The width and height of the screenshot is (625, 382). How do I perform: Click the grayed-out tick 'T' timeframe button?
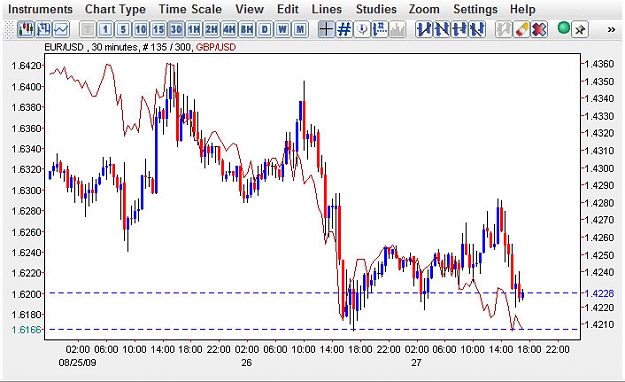pyautogui.click(x=88, y=30)
